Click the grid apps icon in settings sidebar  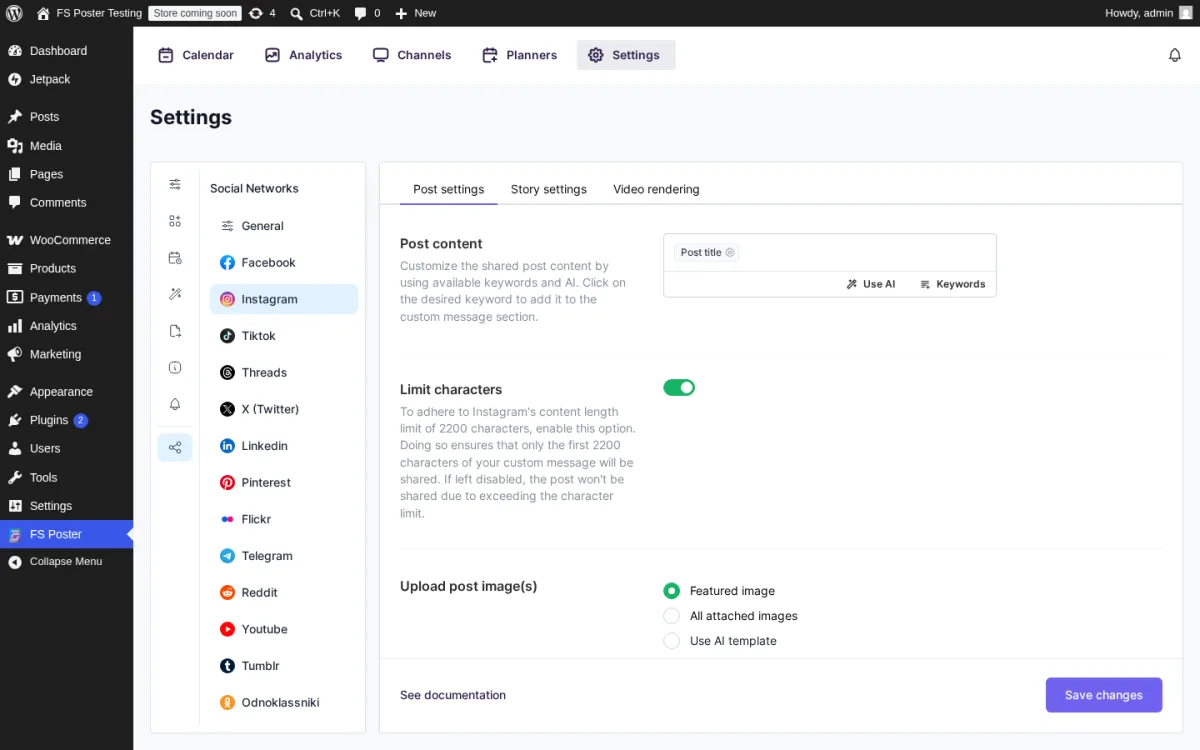[175, 221]
